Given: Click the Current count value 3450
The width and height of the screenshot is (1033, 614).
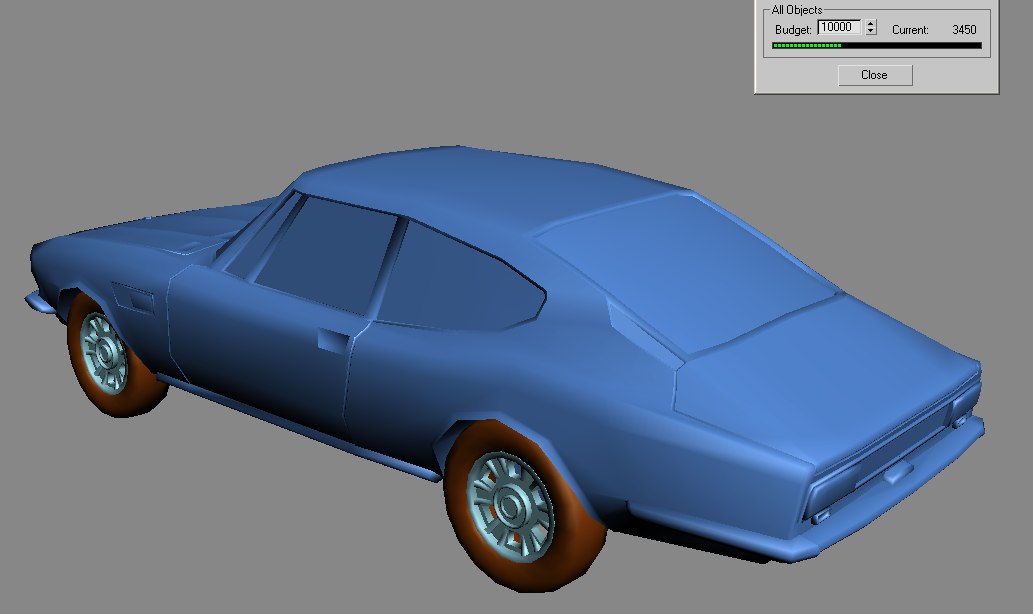Looking at the screenshot, I should click(963, 30).
